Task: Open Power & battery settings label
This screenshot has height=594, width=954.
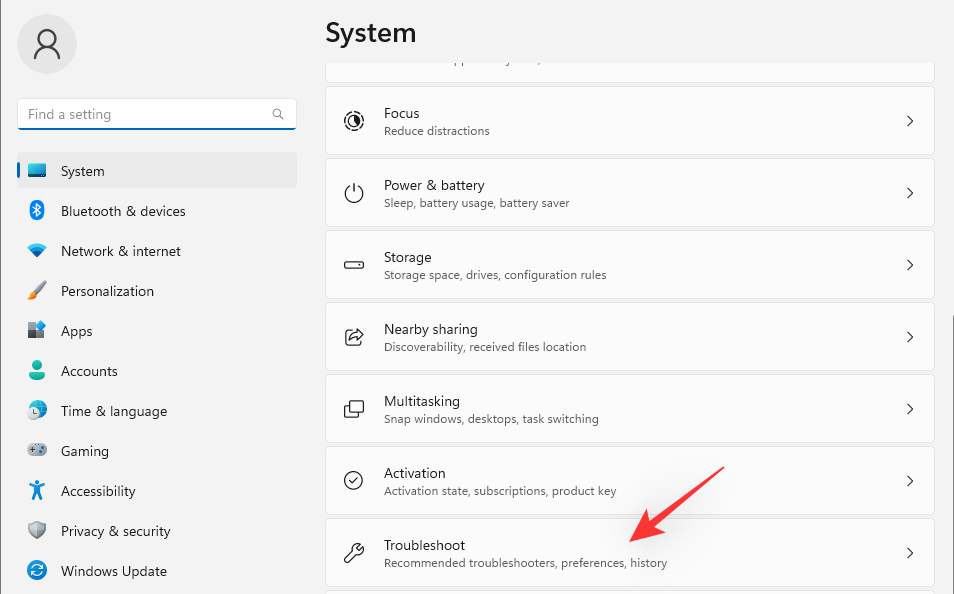Action: [434, 185]
